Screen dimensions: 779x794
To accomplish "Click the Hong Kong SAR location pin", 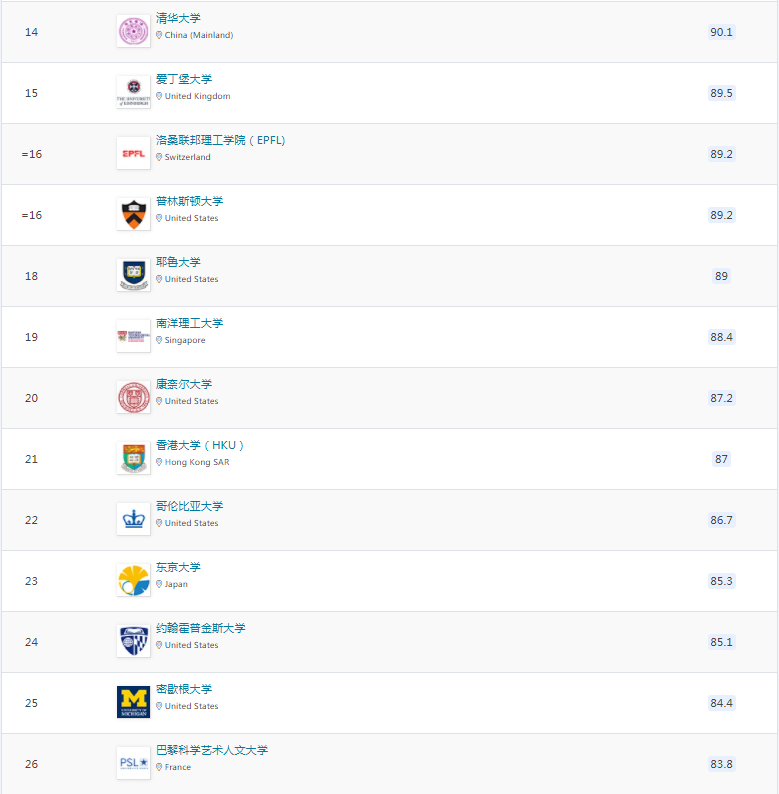I will [159, 462].
